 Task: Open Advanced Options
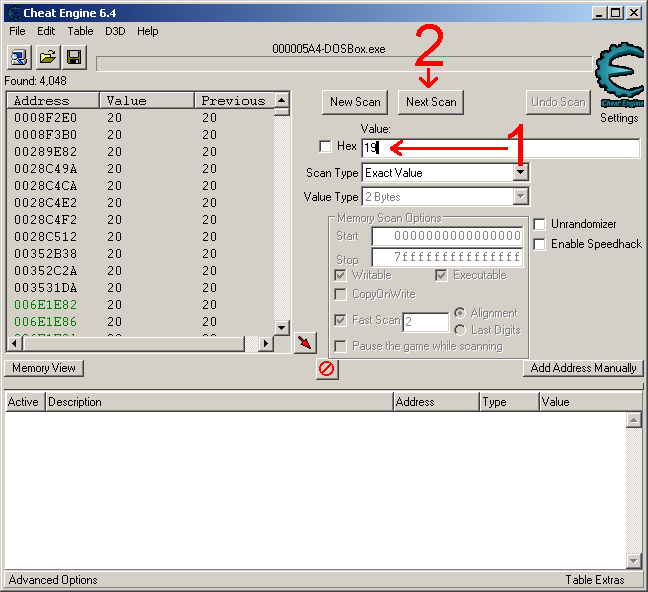pos(53,580)
